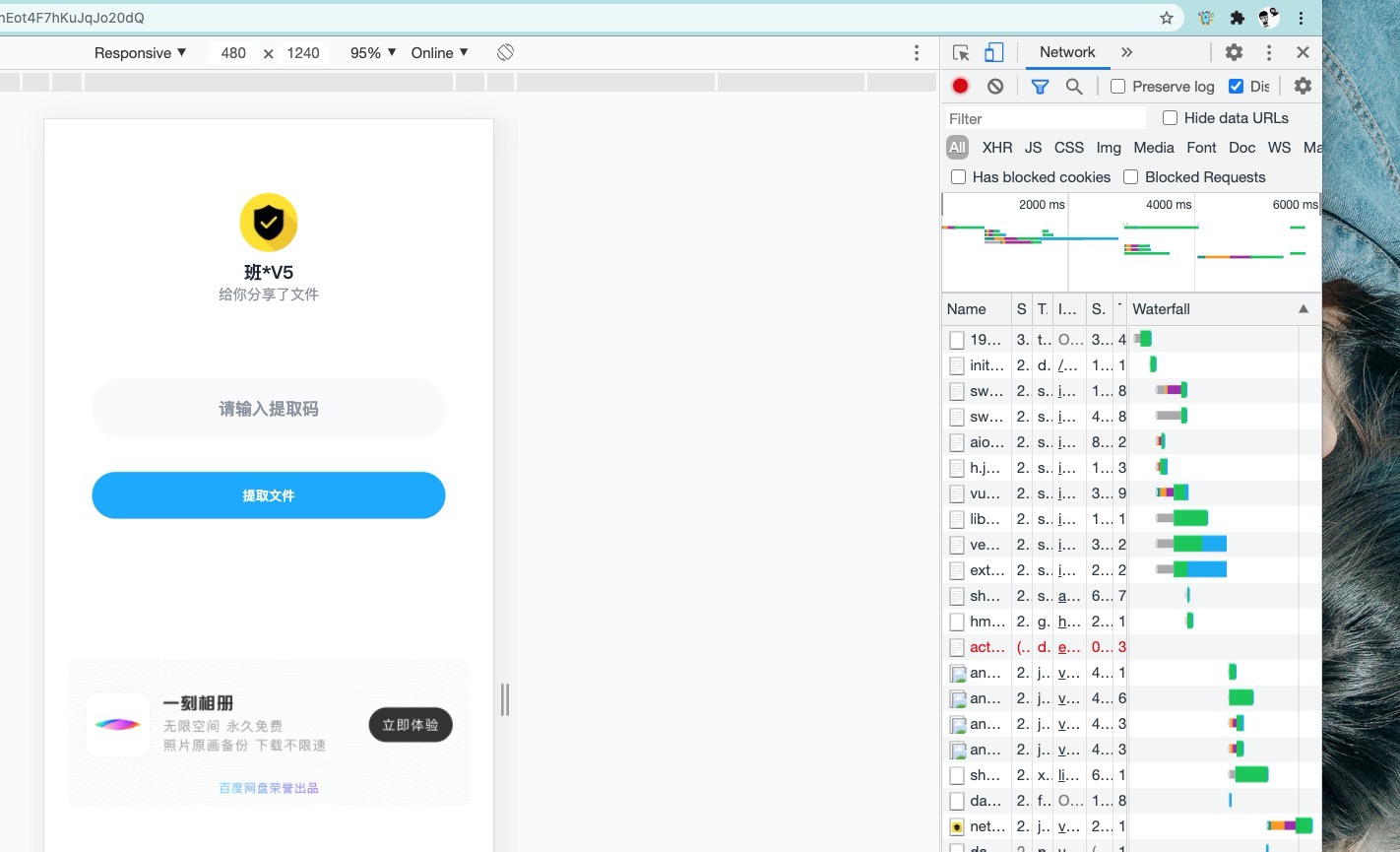1400x852 pixels.
Task: Uncheck the Disable cache checkbox
Action: (x=1236, y=87)
